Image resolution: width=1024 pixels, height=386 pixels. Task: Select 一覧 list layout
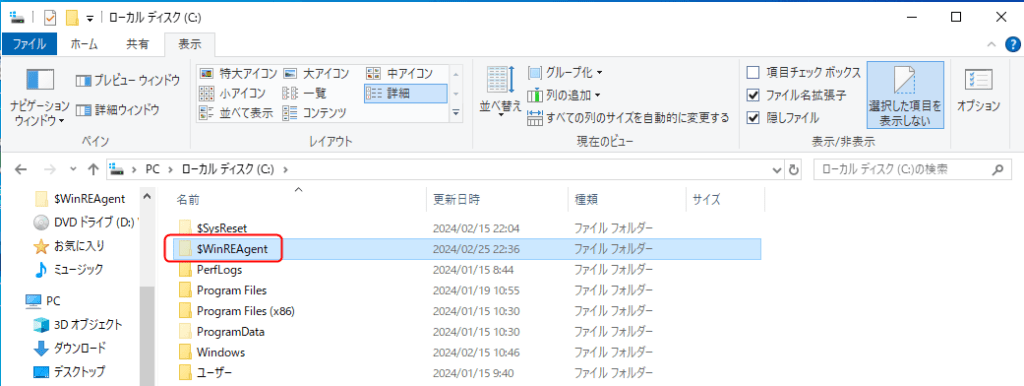[304, 93]
